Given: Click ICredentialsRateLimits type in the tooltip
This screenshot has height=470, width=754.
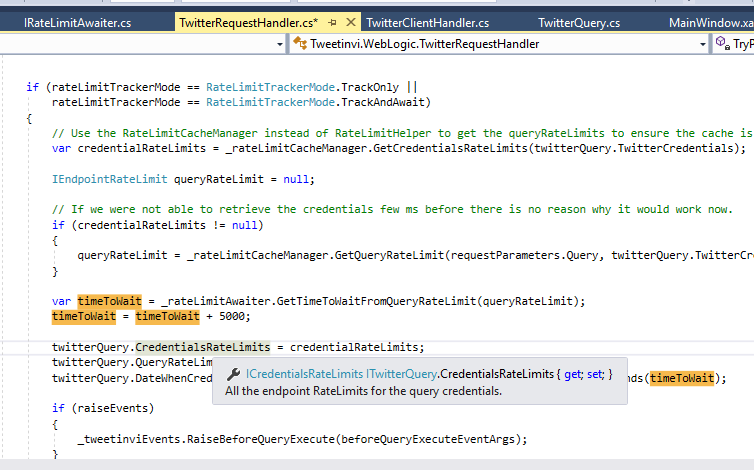Looking at the screenshot, I should coord(304,373).
